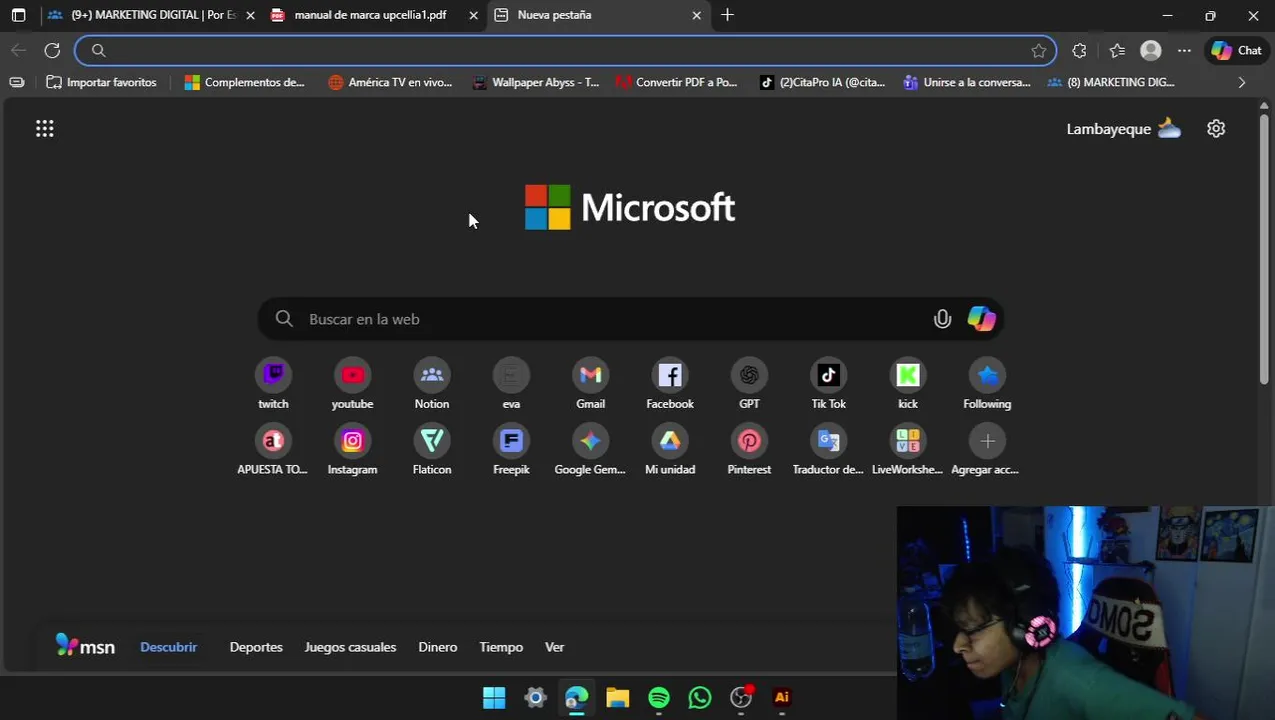Open the Following shortcut tile
The image size is (1275, 720).
pos(987,384)
